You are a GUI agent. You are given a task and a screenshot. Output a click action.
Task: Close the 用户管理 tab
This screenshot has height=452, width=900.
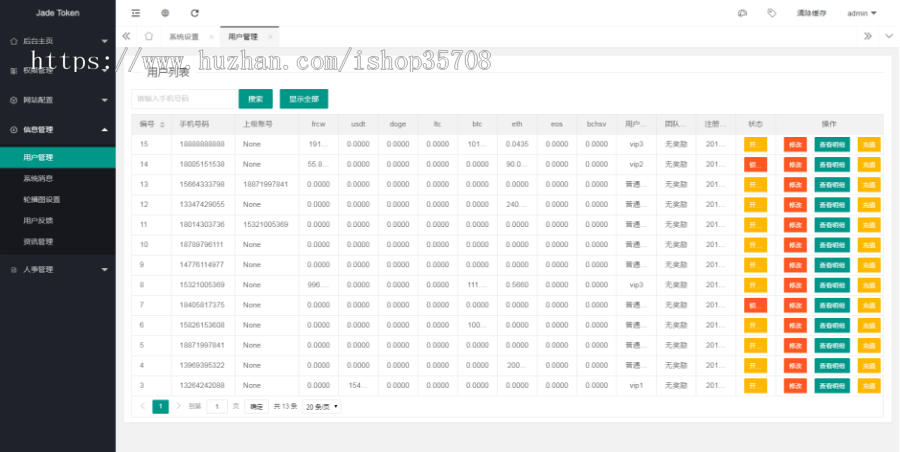click(x=270, y=37)
